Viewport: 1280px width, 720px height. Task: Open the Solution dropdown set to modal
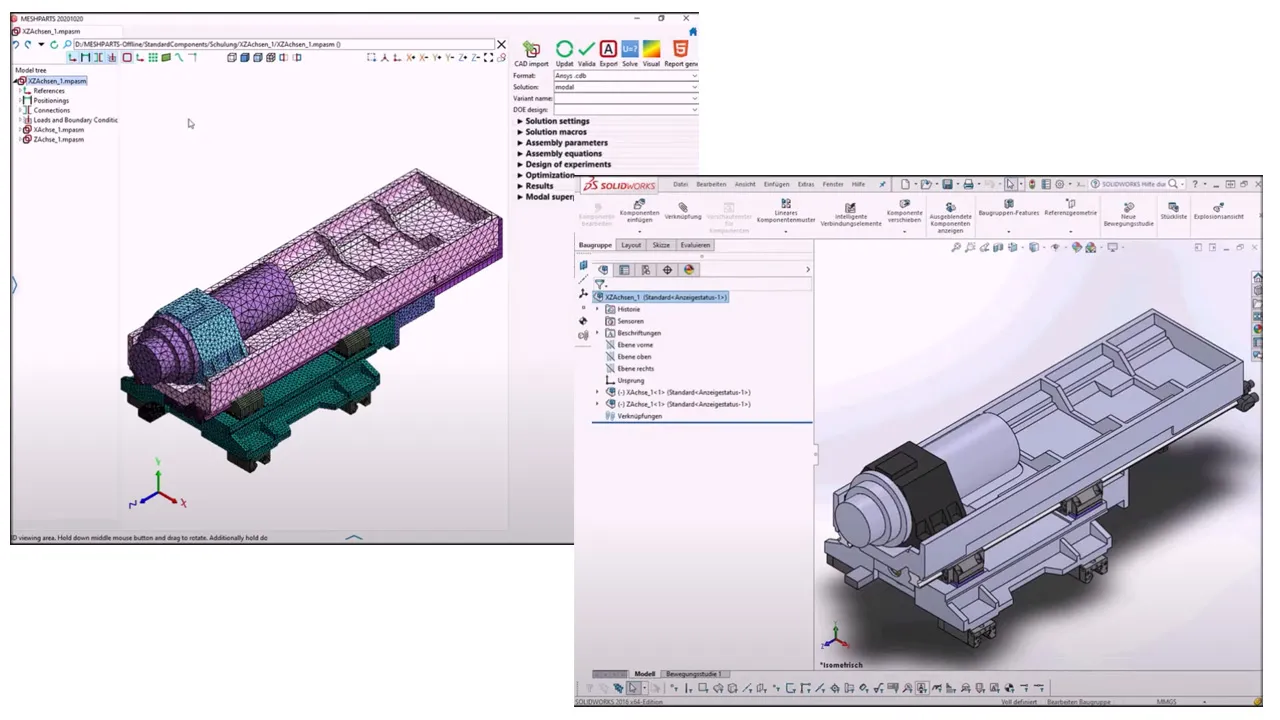[624, 87]
